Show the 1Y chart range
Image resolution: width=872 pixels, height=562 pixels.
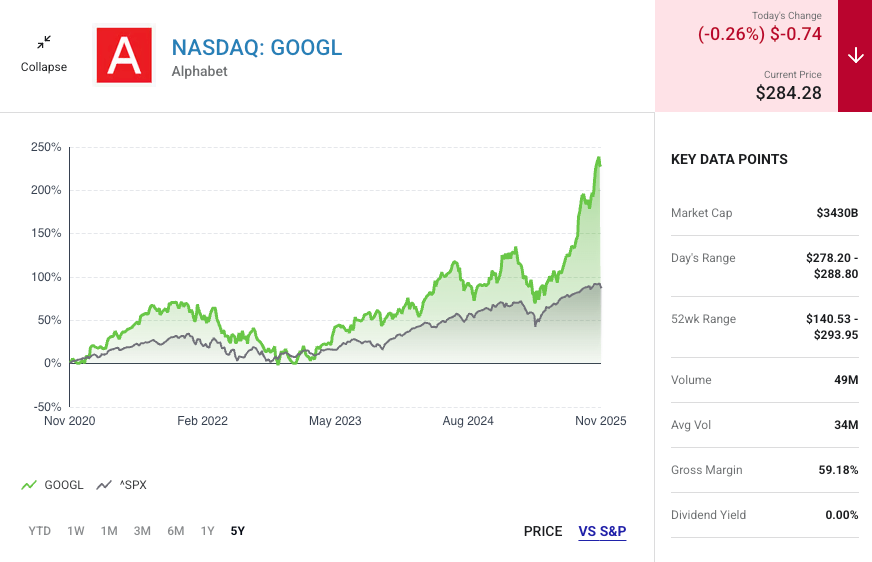tap(207, 531)
